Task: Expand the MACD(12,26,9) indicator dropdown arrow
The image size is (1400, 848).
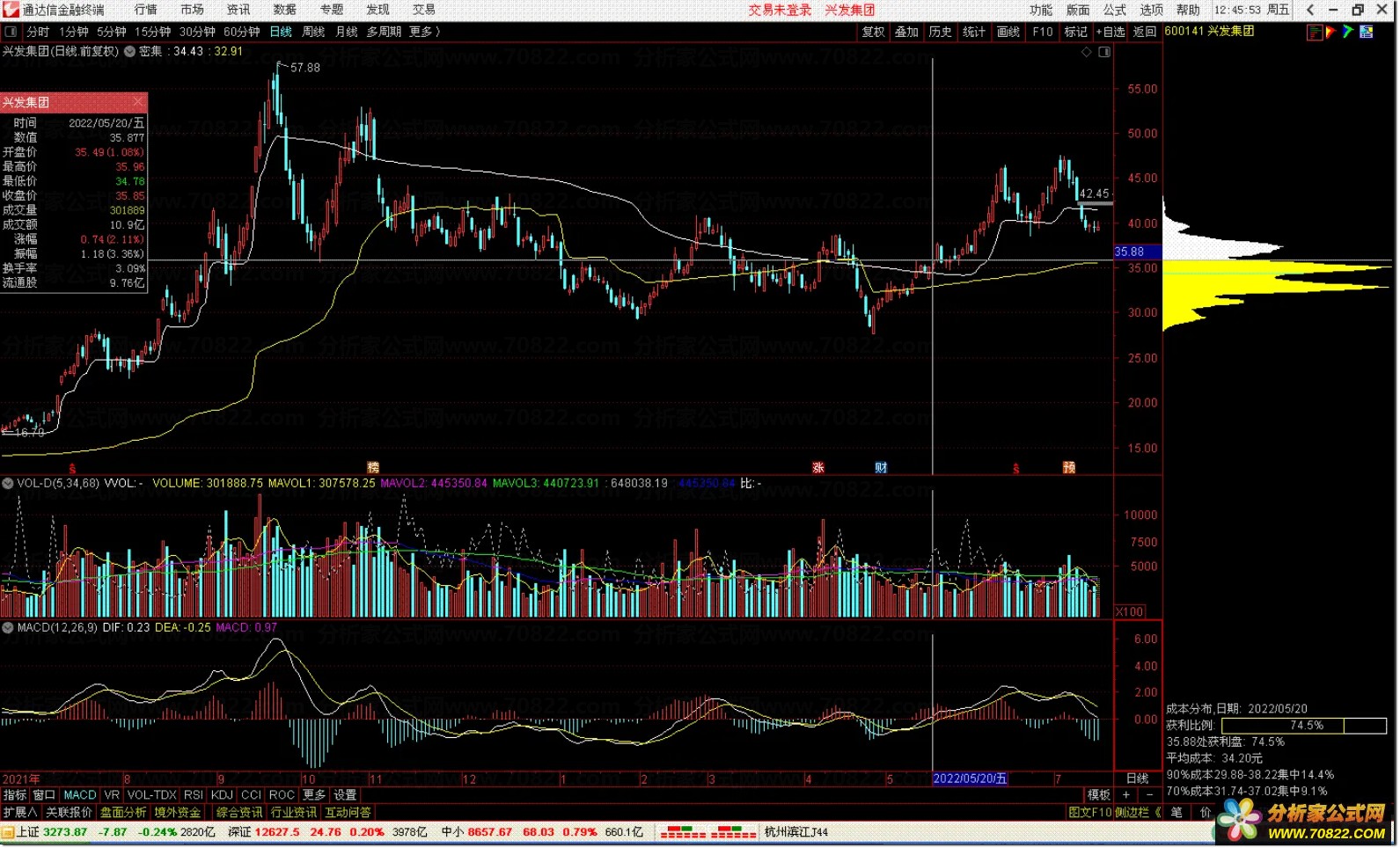Action: [7, 627]
